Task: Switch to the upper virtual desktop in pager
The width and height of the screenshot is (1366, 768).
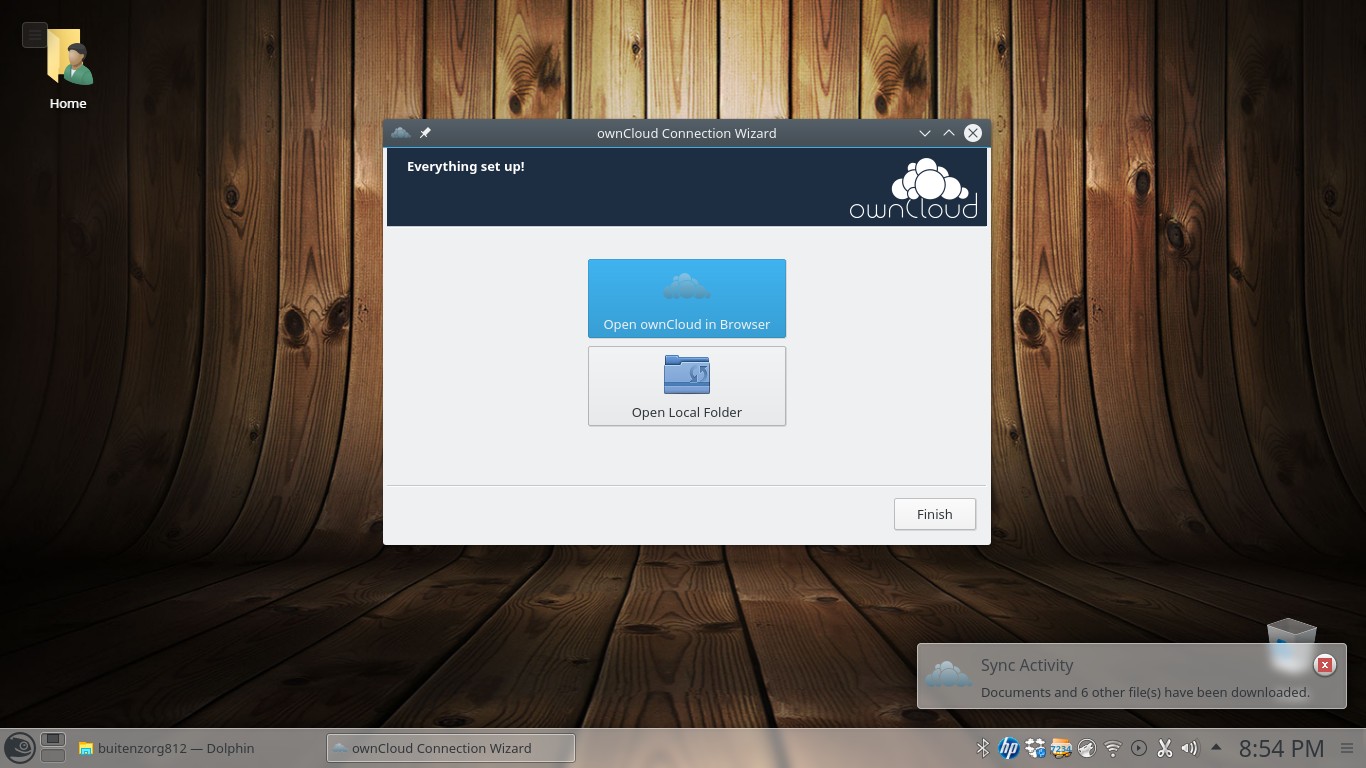Action: tap(53, 740)
